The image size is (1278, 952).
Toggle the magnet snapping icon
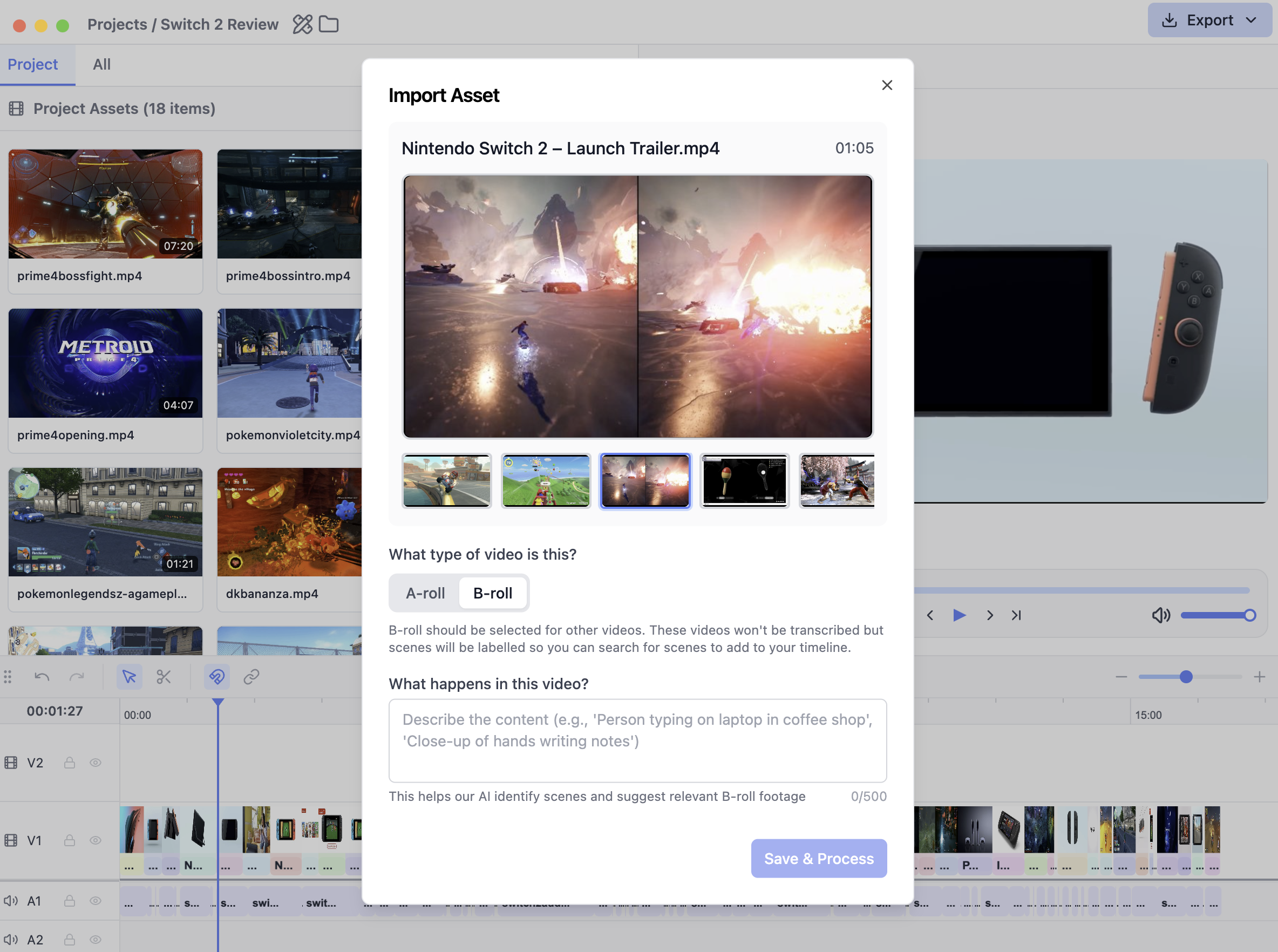tap(216, 677)
